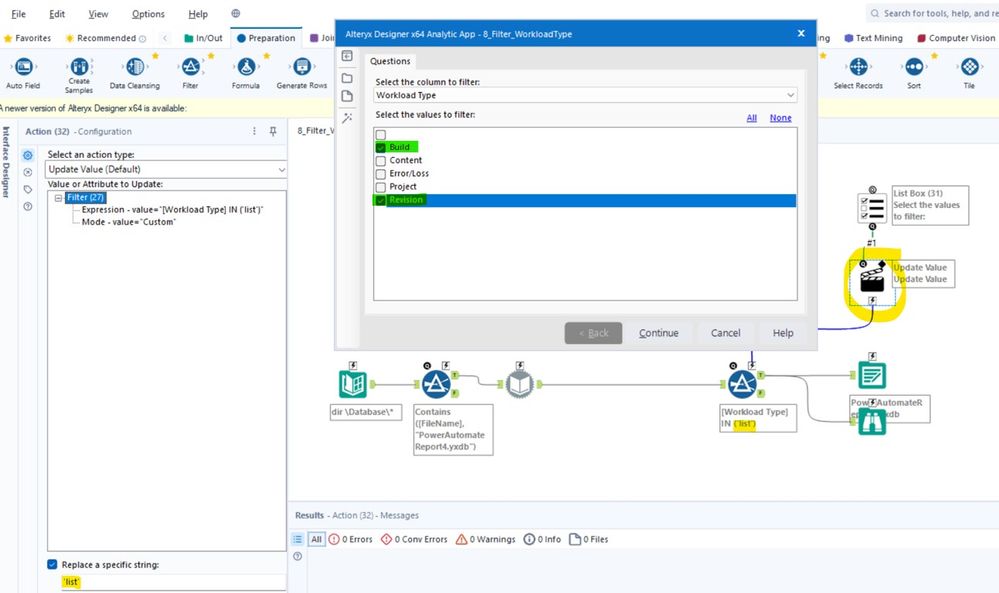
Task: Check the Content checkbox
Action: coord(381,161)
